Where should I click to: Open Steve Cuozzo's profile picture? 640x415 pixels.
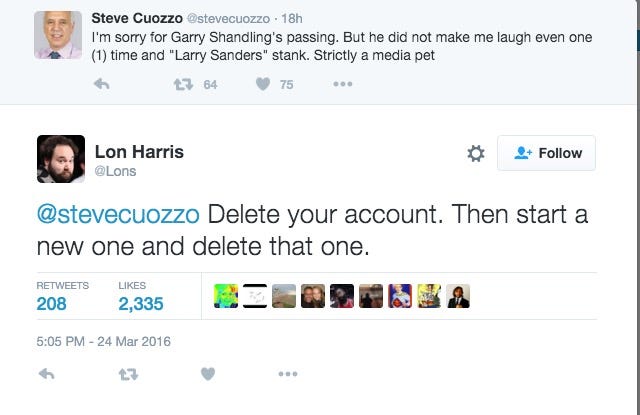58,35
